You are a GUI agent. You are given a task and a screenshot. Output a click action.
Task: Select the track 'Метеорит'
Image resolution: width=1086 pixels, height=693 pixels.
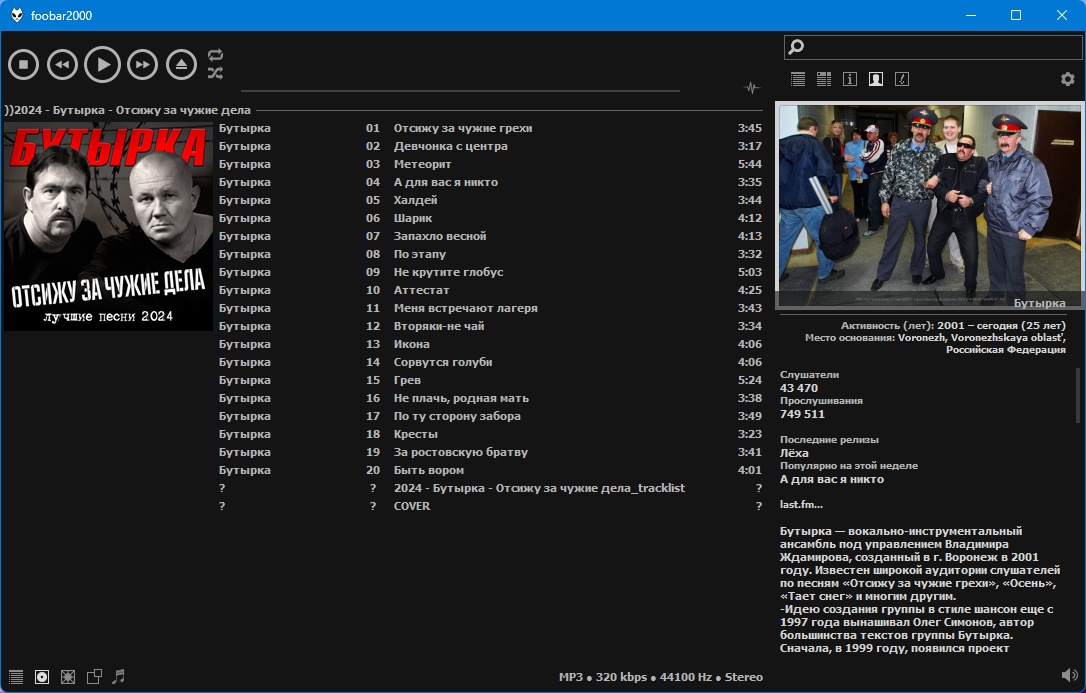point(422,164)
